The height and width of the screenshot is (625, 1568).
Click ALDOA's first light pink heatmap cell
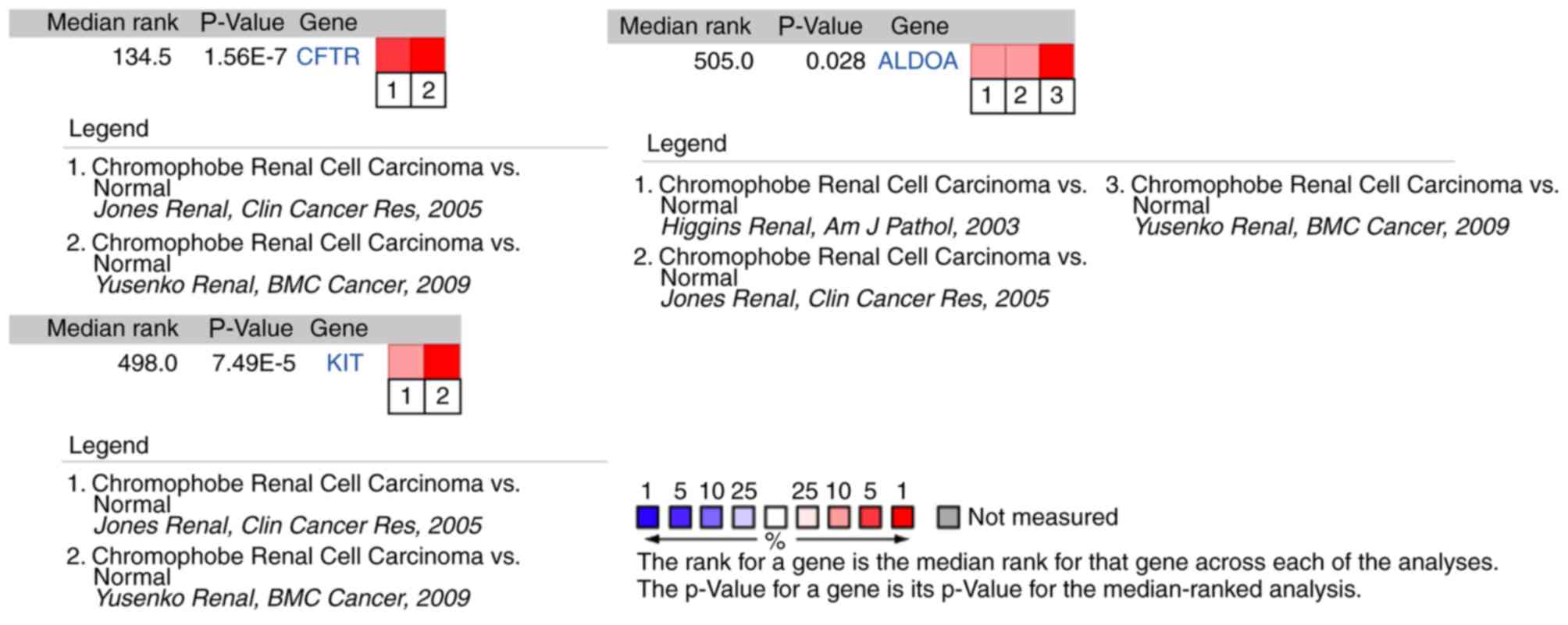click(988, 61)
